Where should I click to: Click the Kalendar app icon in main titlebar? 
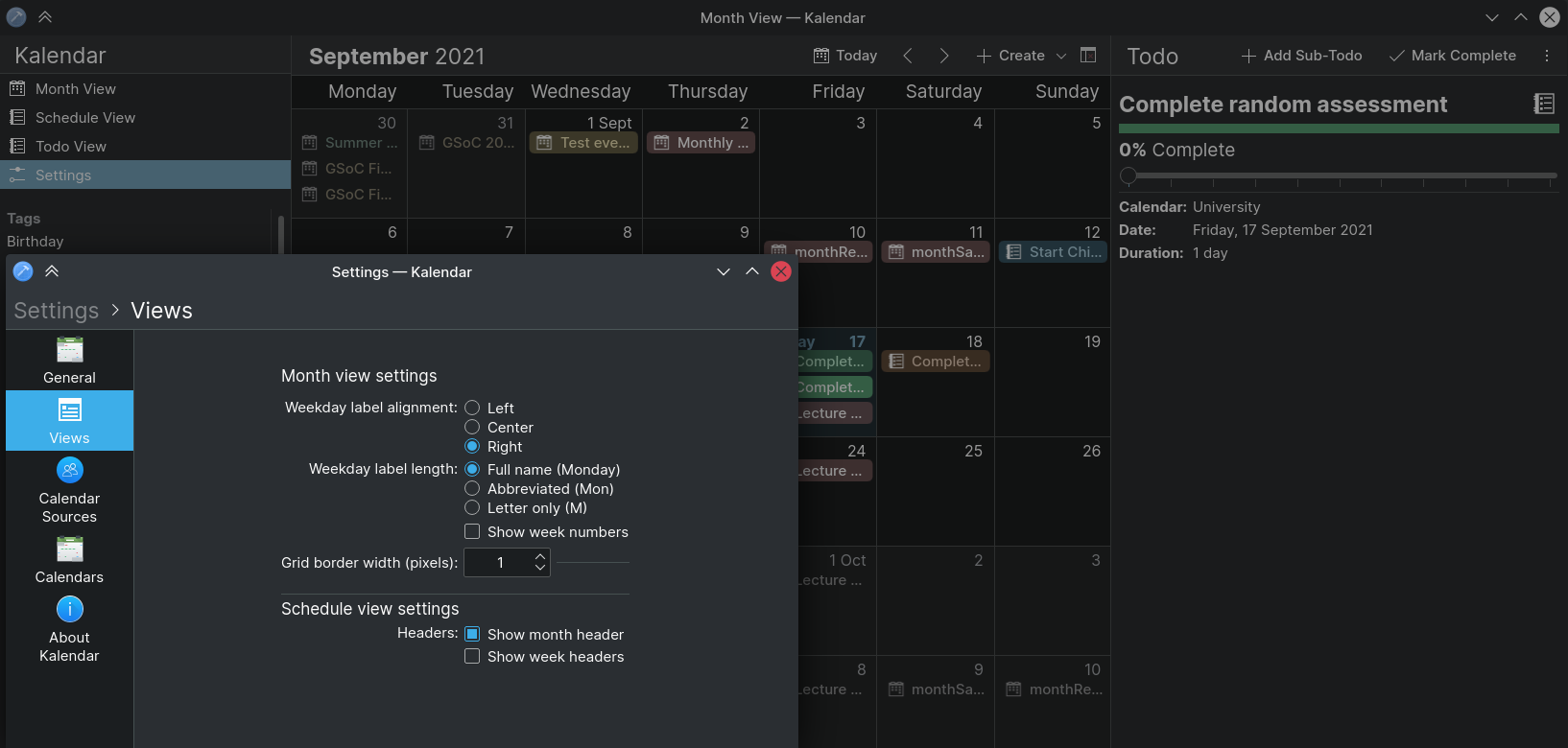pyautogui.click(x=16, y=17)
